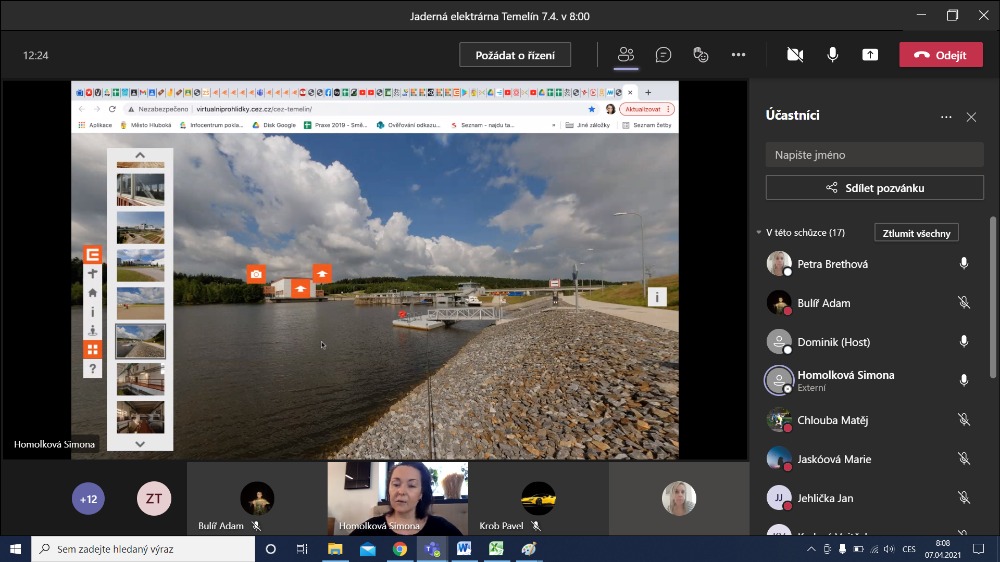Screen dimensions: 1000x562
Task: Toggle the microphone mute
Action: coord(832,55)
